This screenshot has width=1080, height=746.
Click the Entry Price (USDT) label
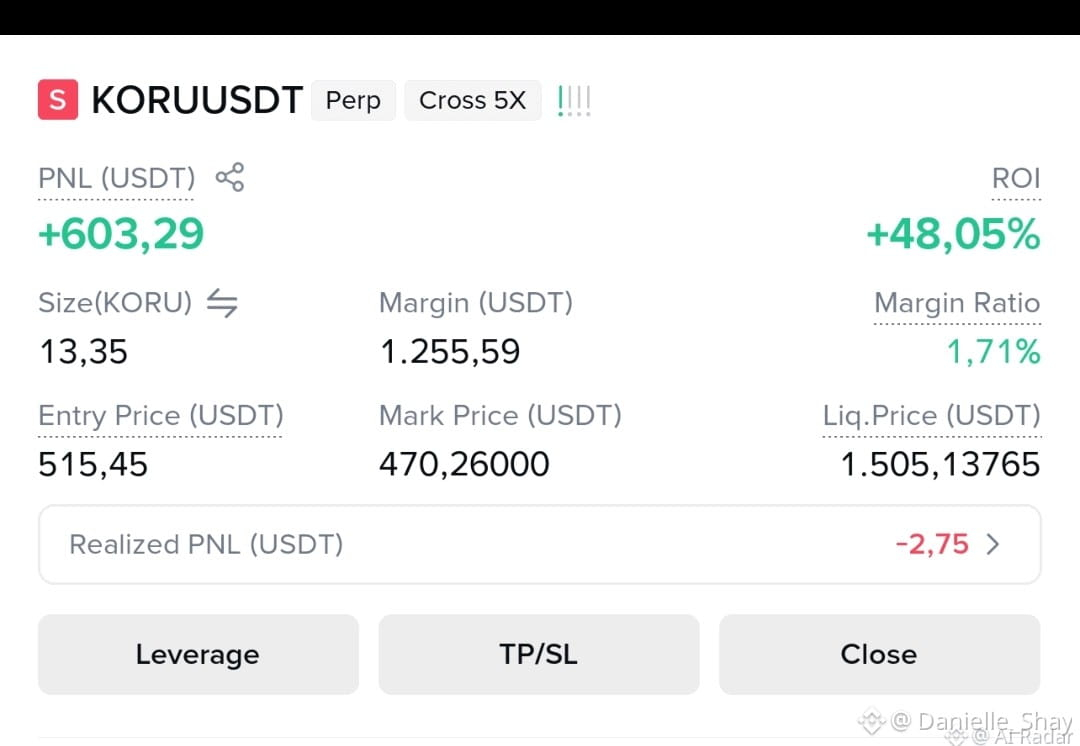(x=160, y=416)
